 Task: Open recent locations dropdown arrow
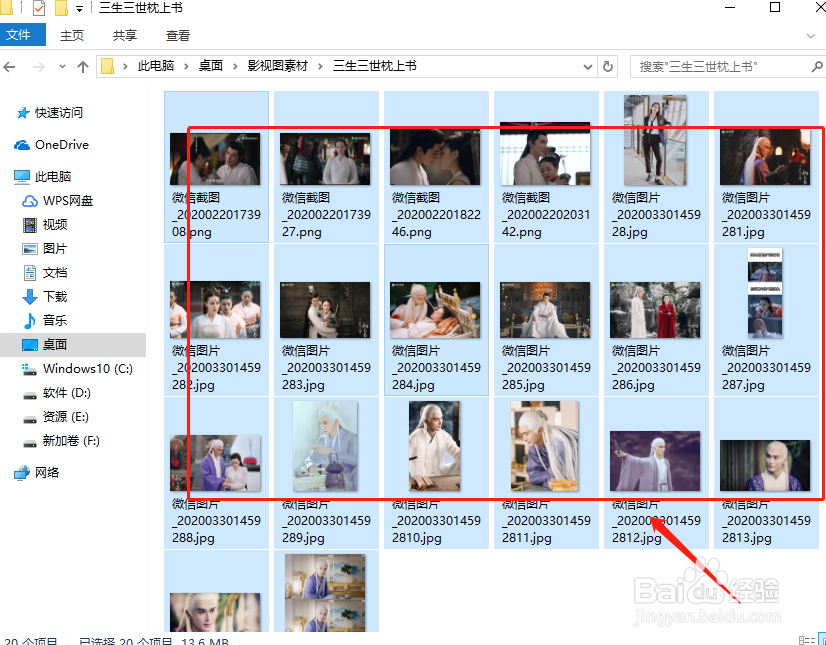pos(62,66)
